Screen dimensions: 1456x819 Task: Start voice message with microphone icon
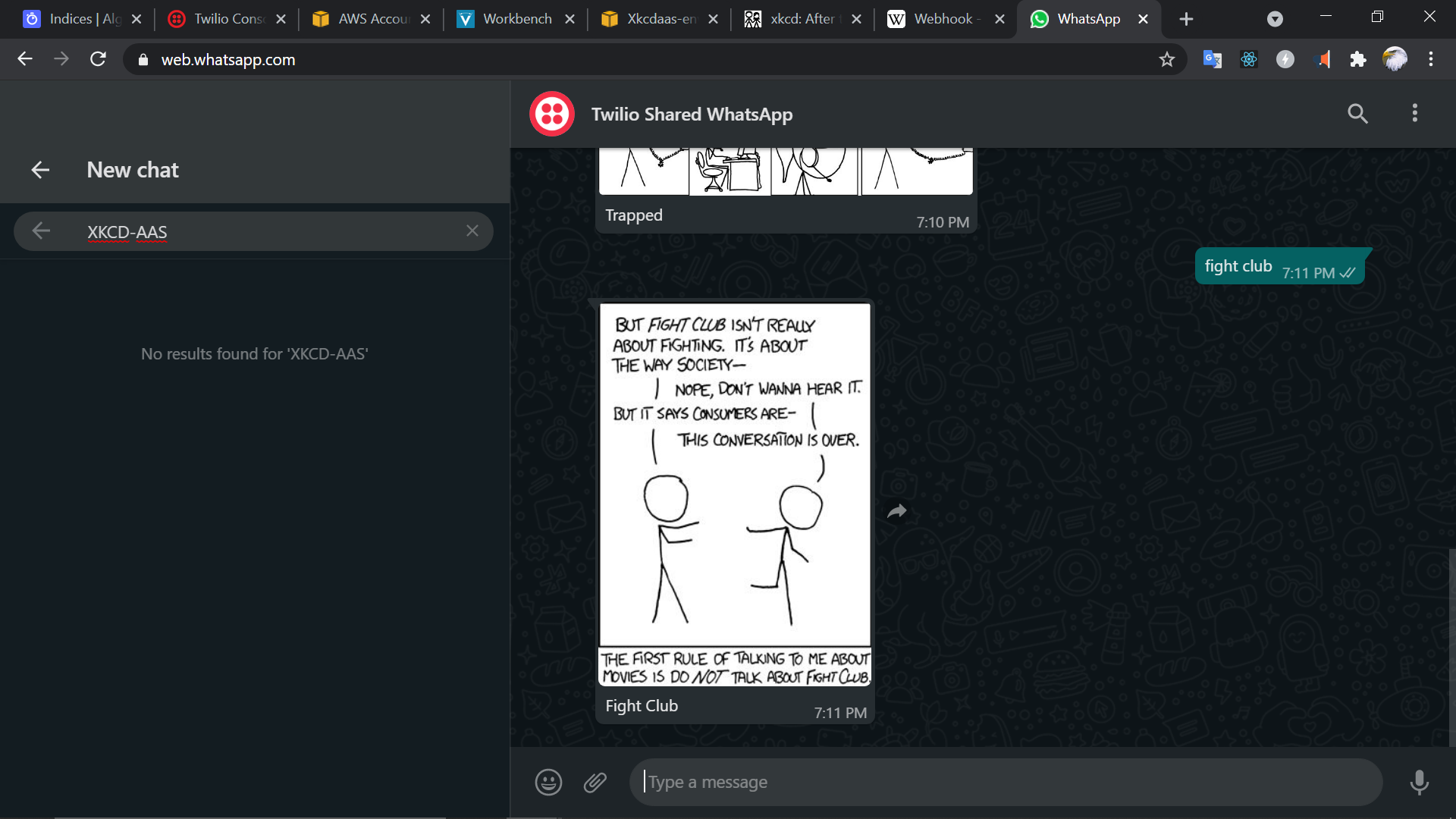point(1419,782)
